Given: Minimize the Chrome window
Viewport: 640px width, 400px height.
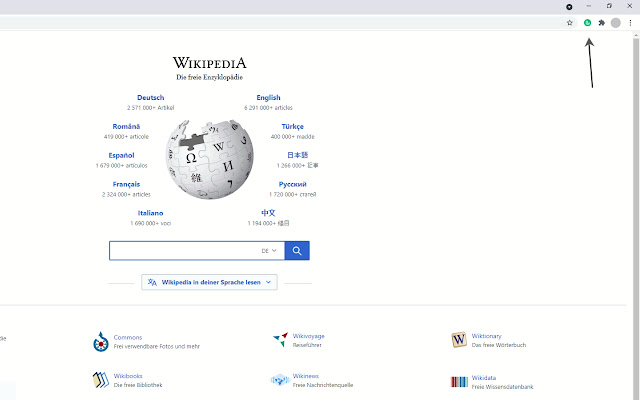Looking at the screenshot, I should [589, 6].
